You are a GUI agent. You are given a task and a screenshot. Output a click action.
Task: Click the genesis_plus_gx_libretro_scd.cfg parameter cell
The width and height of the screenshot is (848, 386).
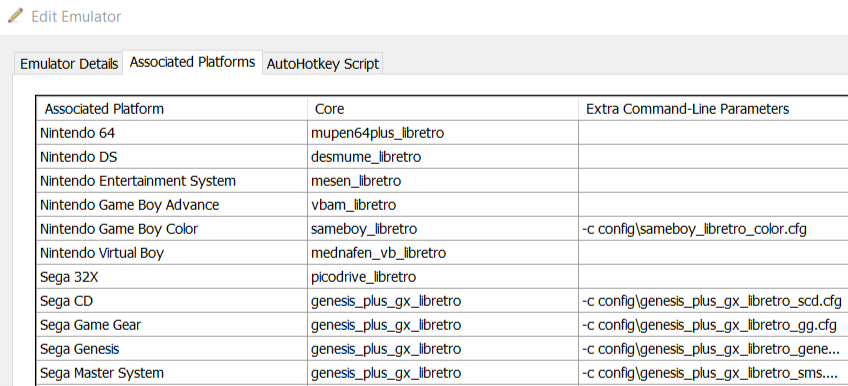(x=713, y=301)
